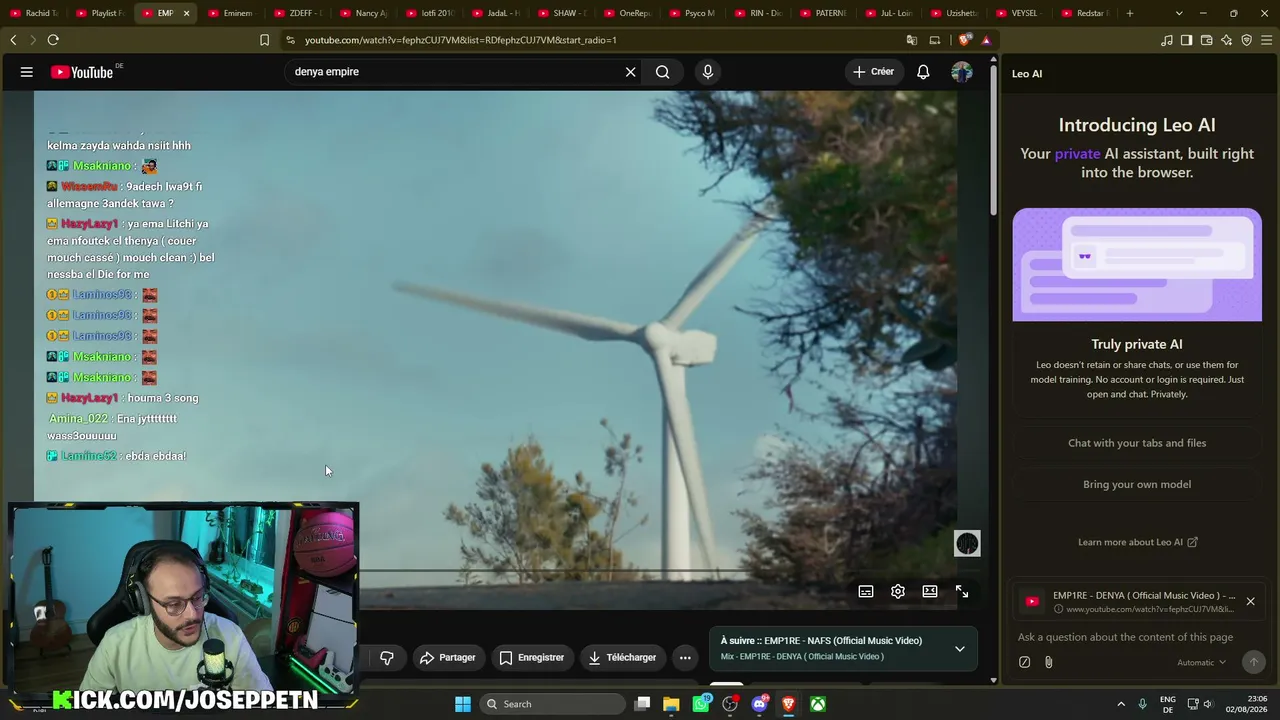This screenshot has height=720, width=1280.
Task: Select Chat with your tabs and files
Action: click(1137, 443)
